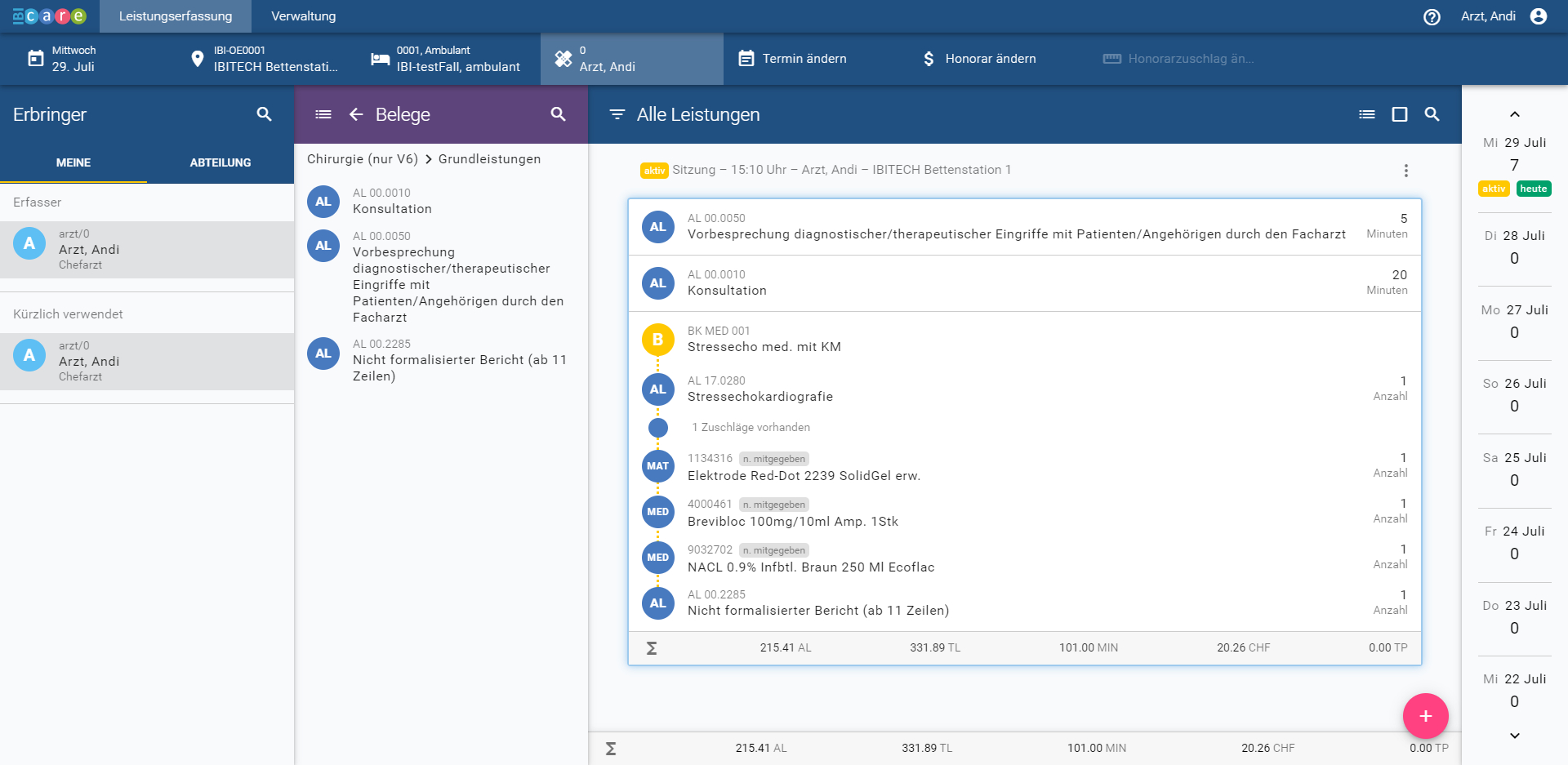Open the Sitzung three-dot options menu
The image size is (1568, 765).
click(x=1405, y=171)
